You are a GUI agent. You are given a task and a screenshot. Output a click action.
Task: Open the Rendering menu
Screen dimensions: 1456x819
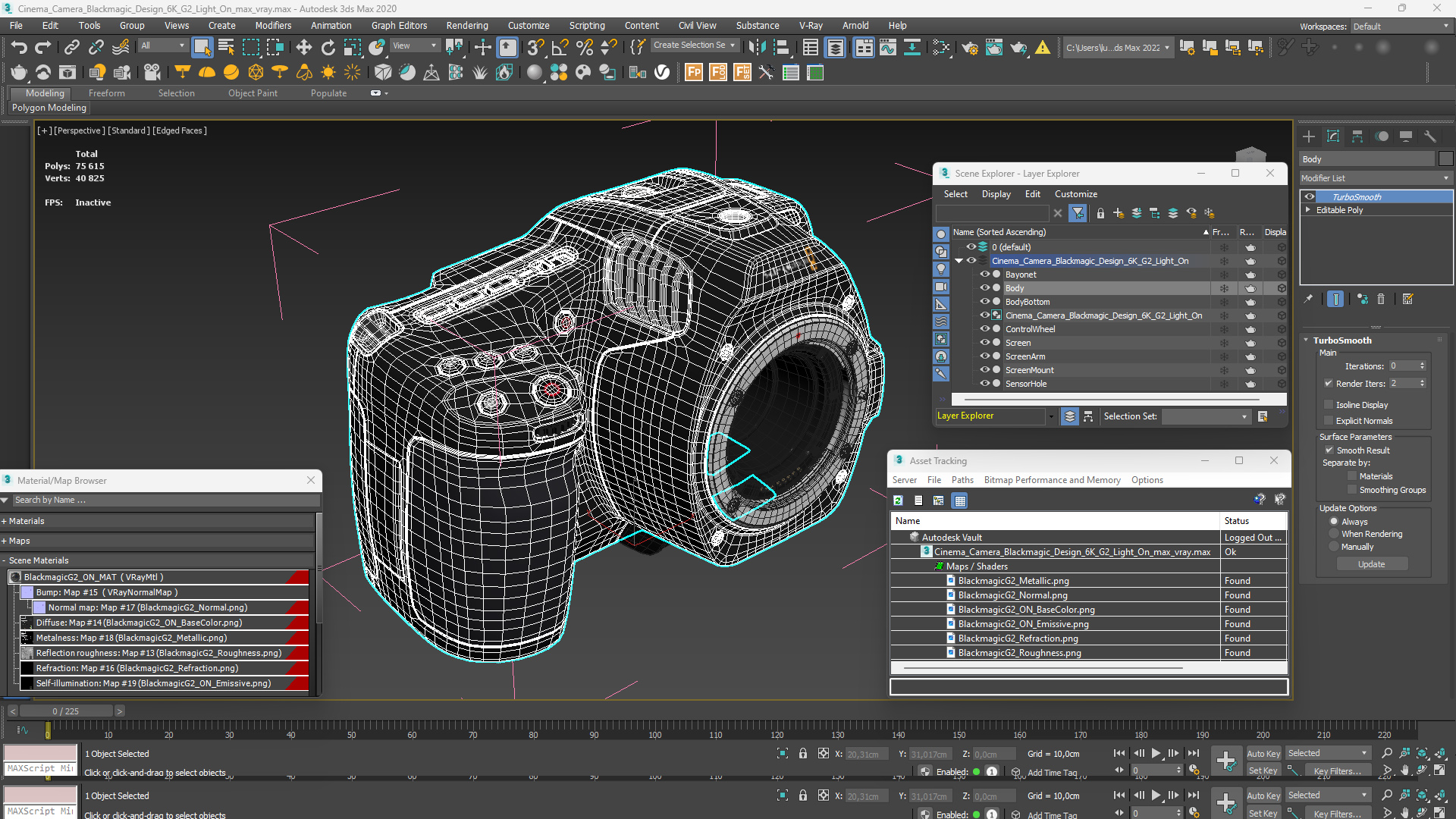point(467,26)
